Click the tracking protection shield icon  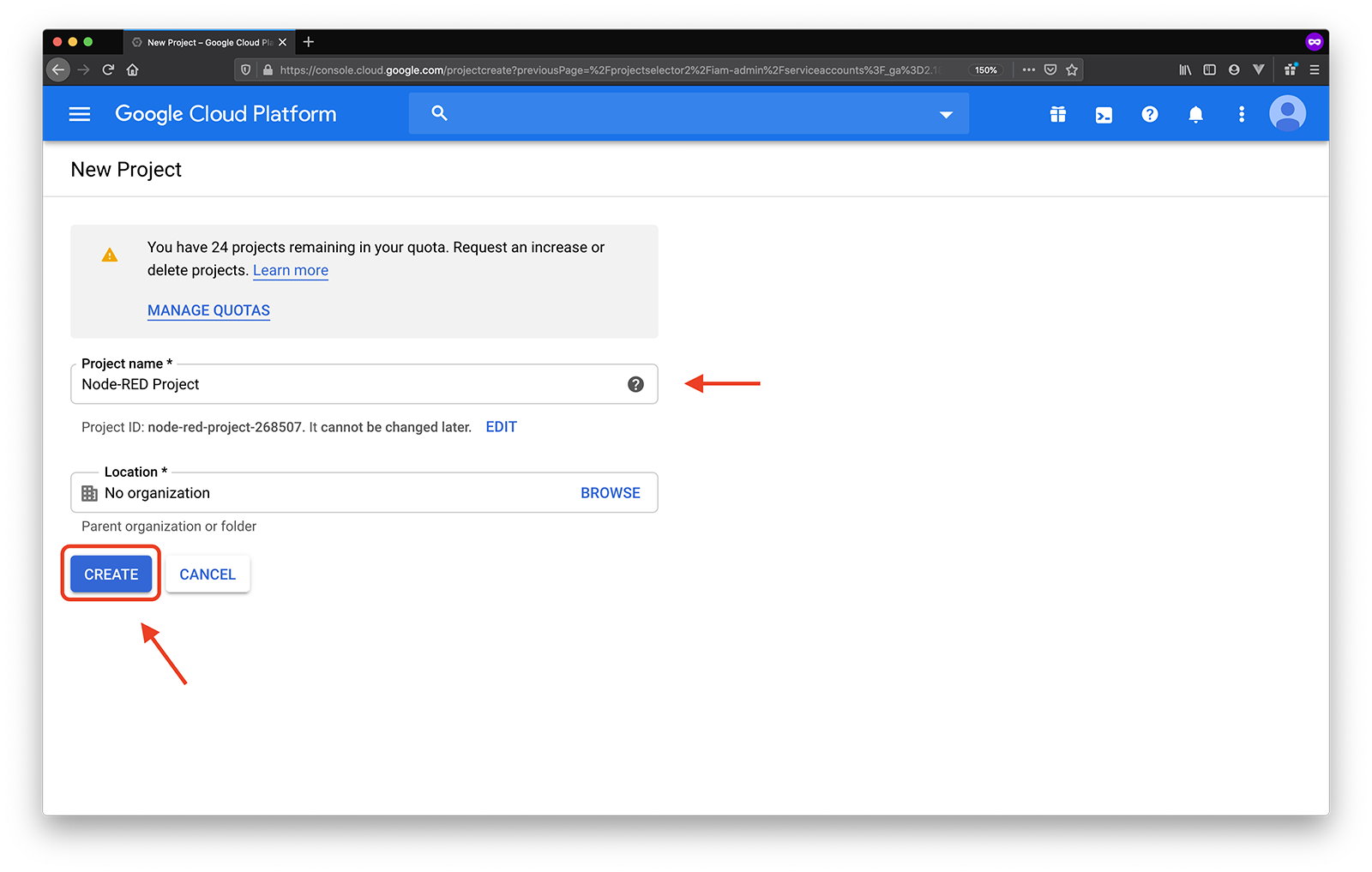[x=246, y=70]
